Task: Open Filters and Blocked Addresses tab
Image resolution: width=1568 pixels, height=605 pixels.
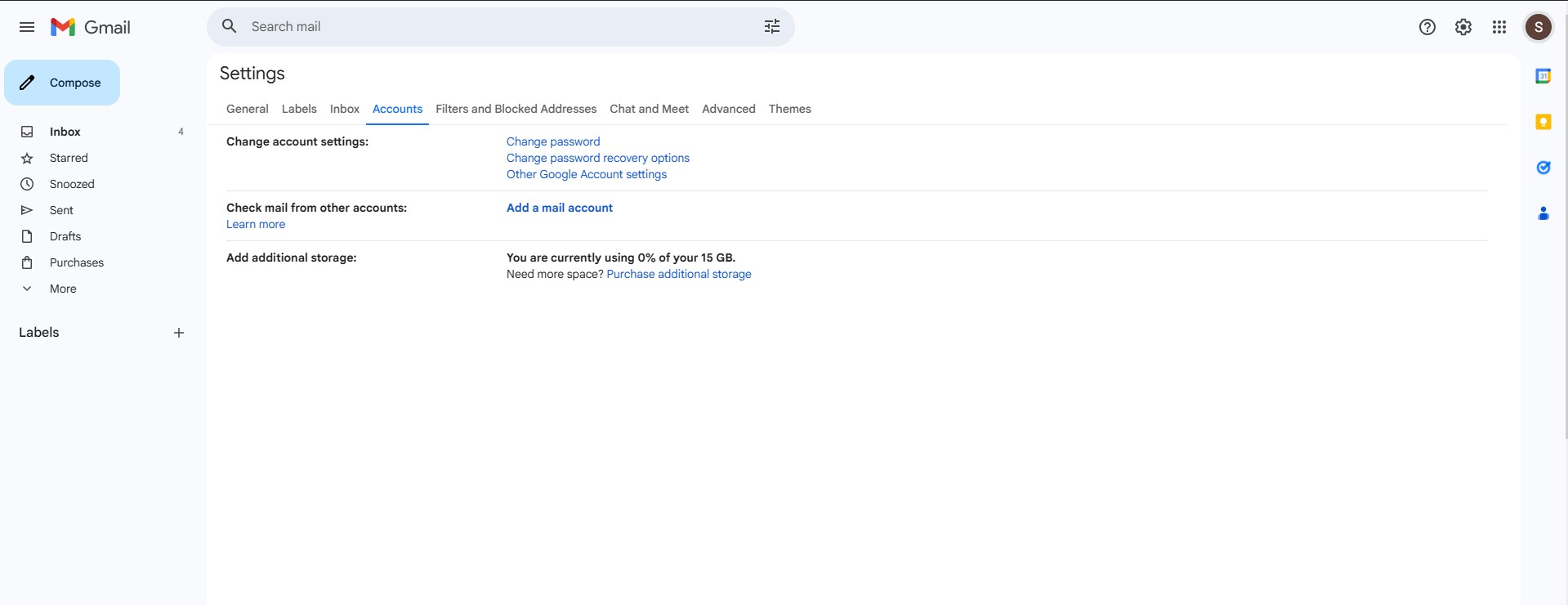Action: coord(516,109)
